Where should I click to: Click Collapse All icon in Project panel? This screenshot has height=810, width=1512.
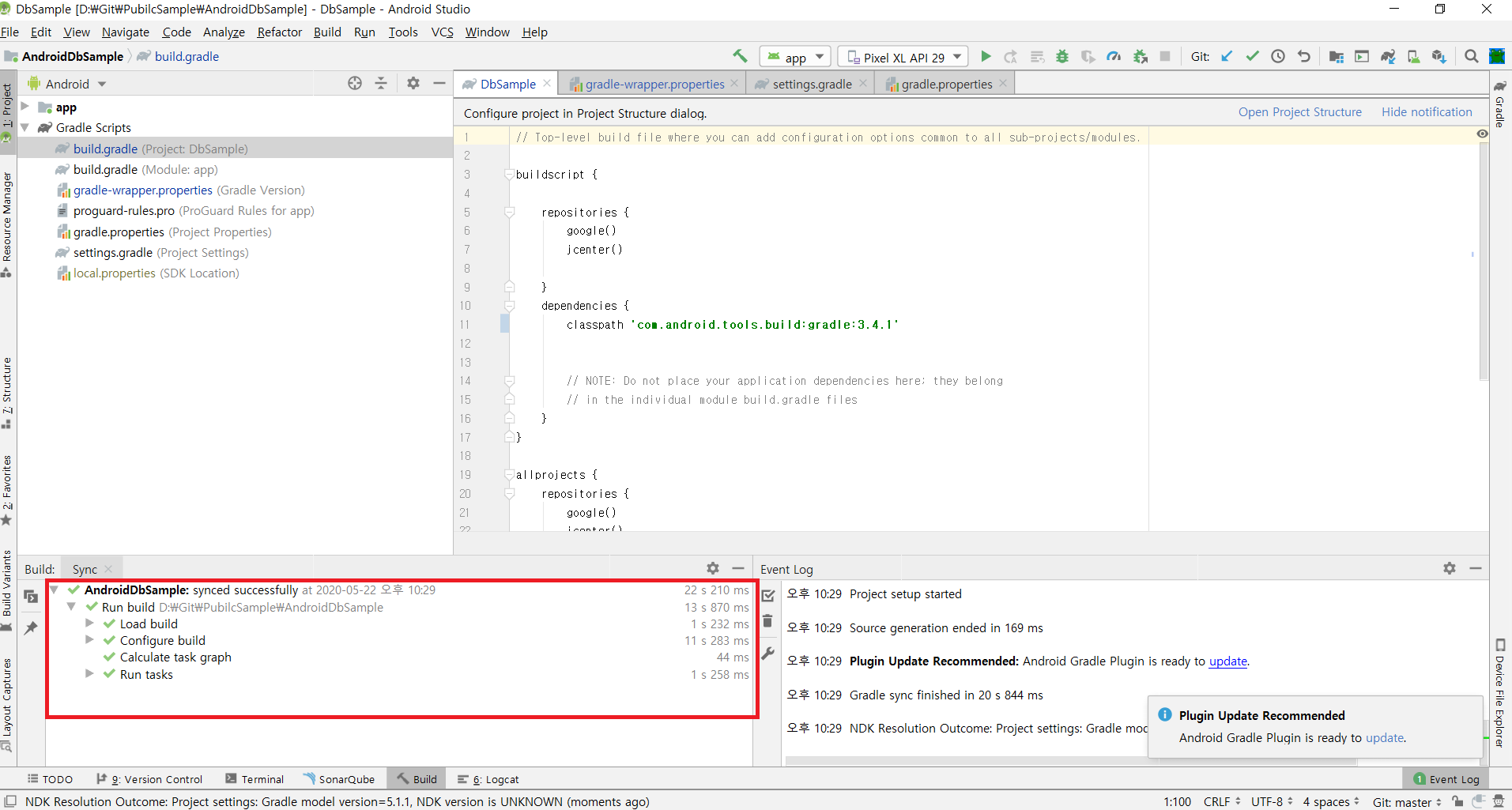click(381, 83)
